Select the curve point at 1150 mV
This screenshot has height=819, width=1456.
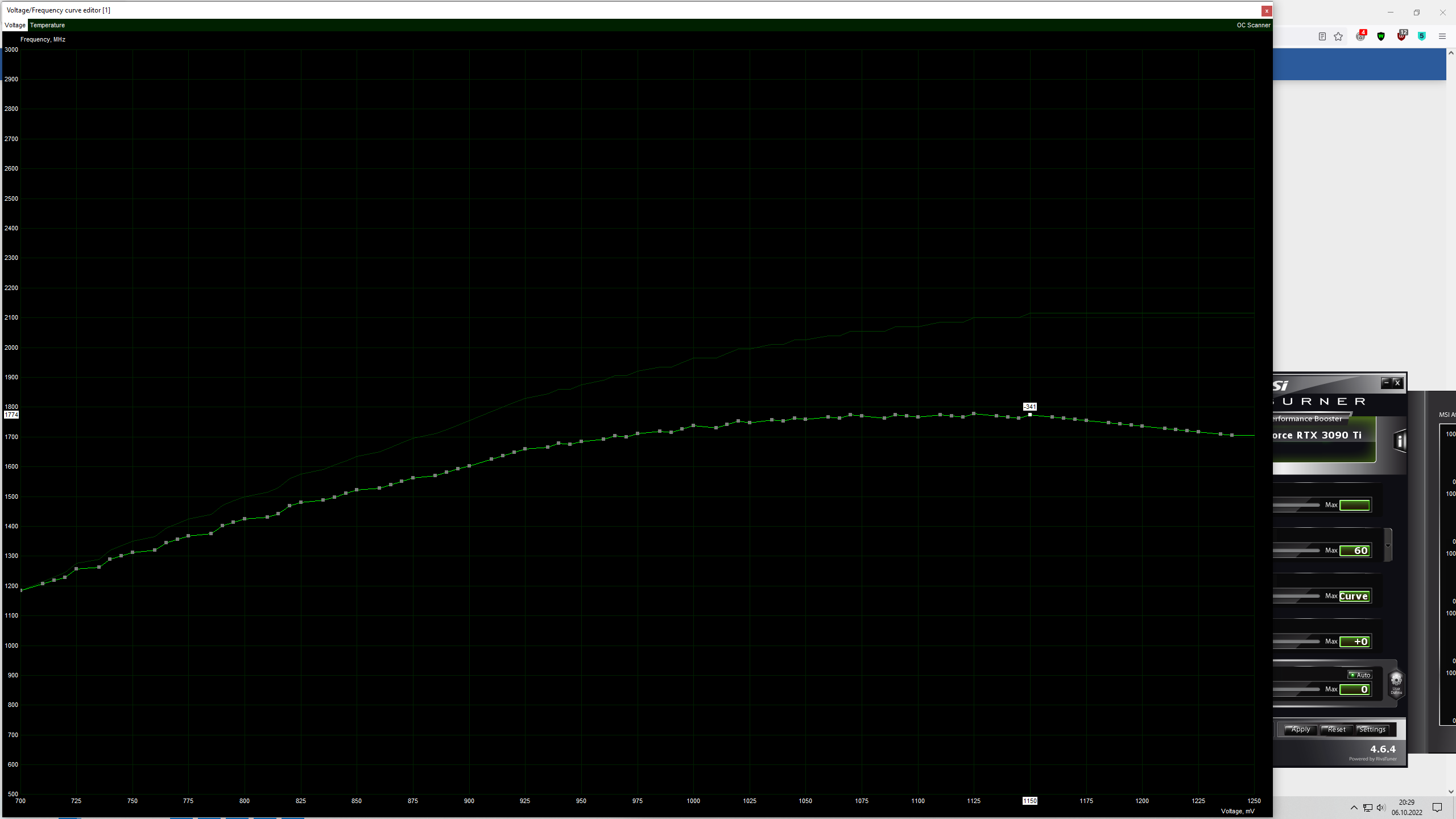[x=1030, y=415]
